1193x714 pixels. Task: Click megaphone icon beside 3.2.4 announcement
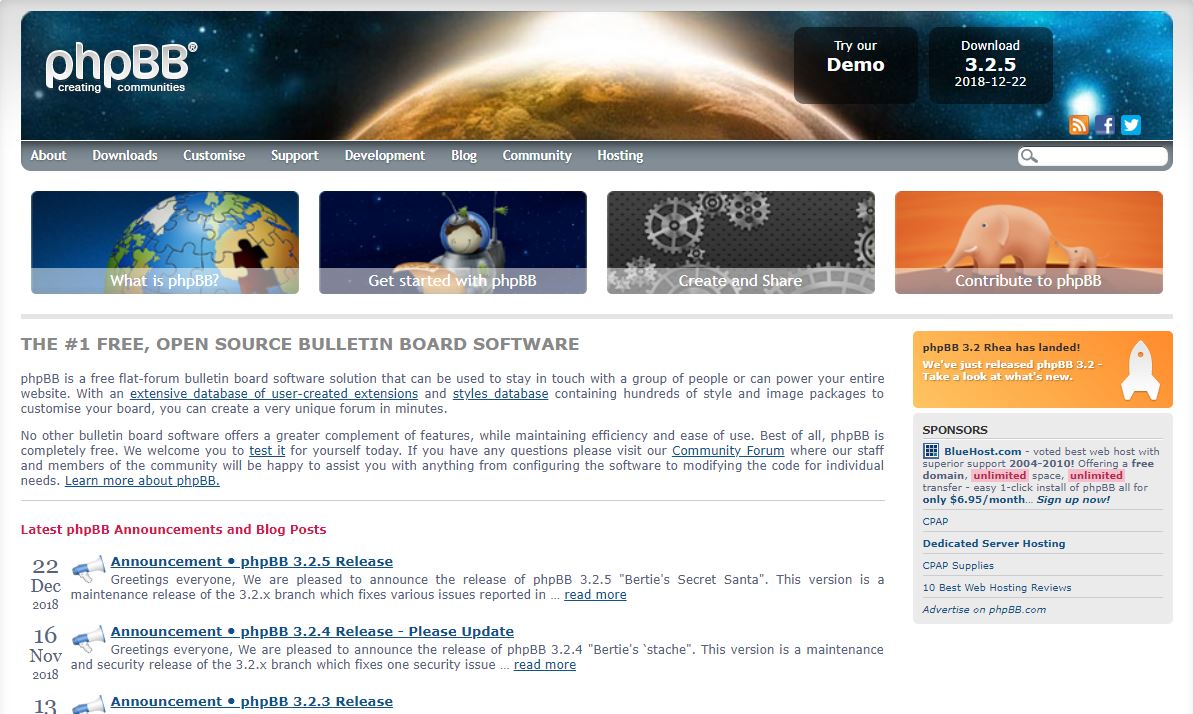[x=89, y=640]
